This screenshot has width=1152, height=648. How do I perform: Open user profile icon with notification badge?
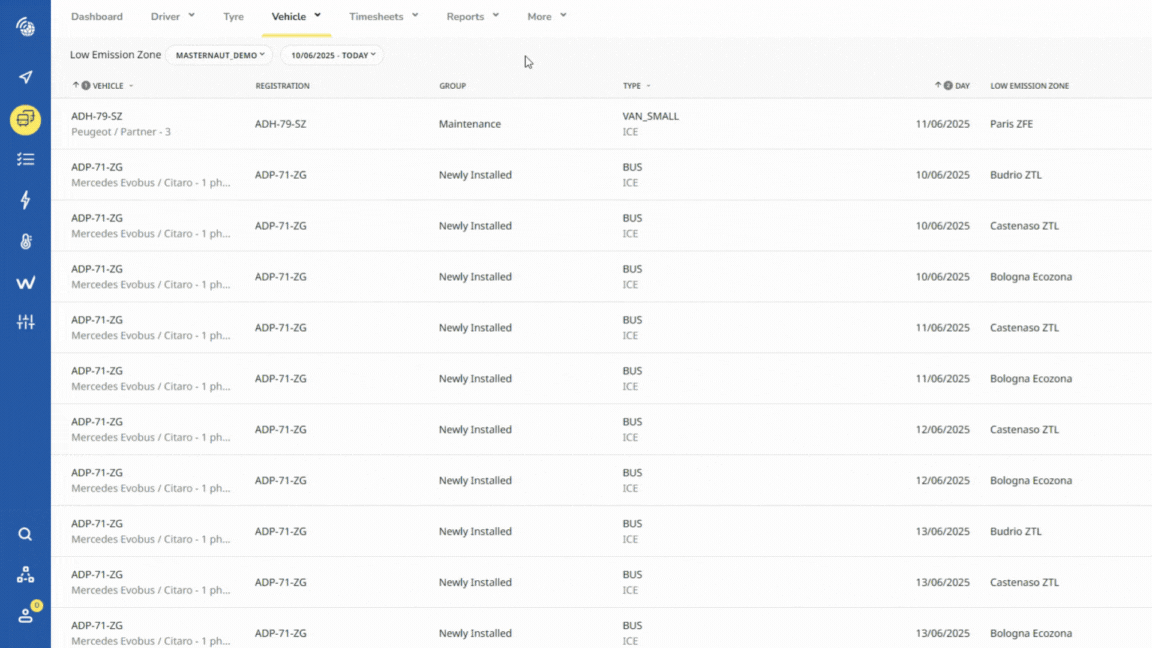tap(25, 615)
